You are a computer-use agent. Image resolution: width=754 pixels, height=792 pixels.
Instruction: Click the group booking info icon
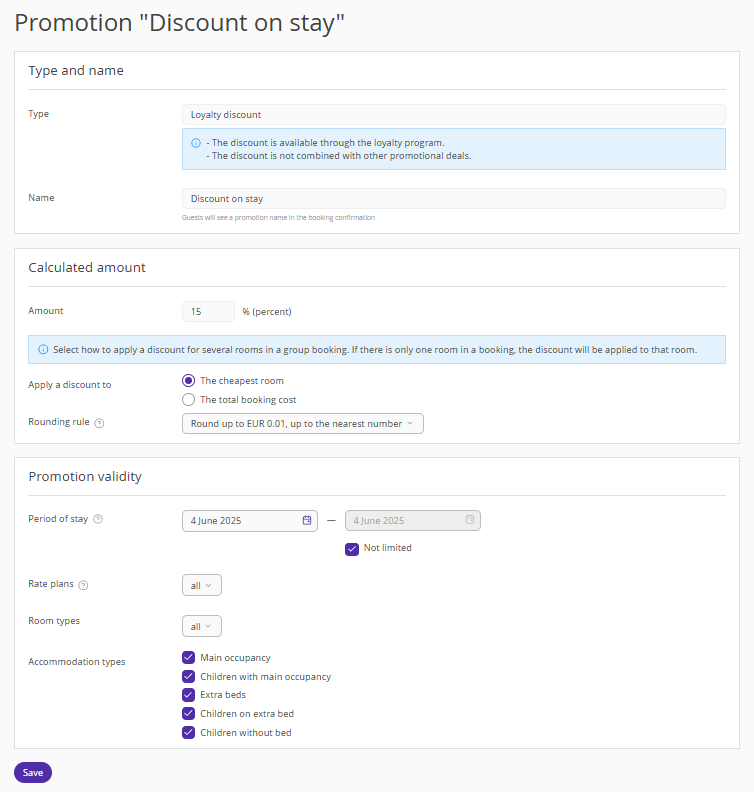(43, 350)
